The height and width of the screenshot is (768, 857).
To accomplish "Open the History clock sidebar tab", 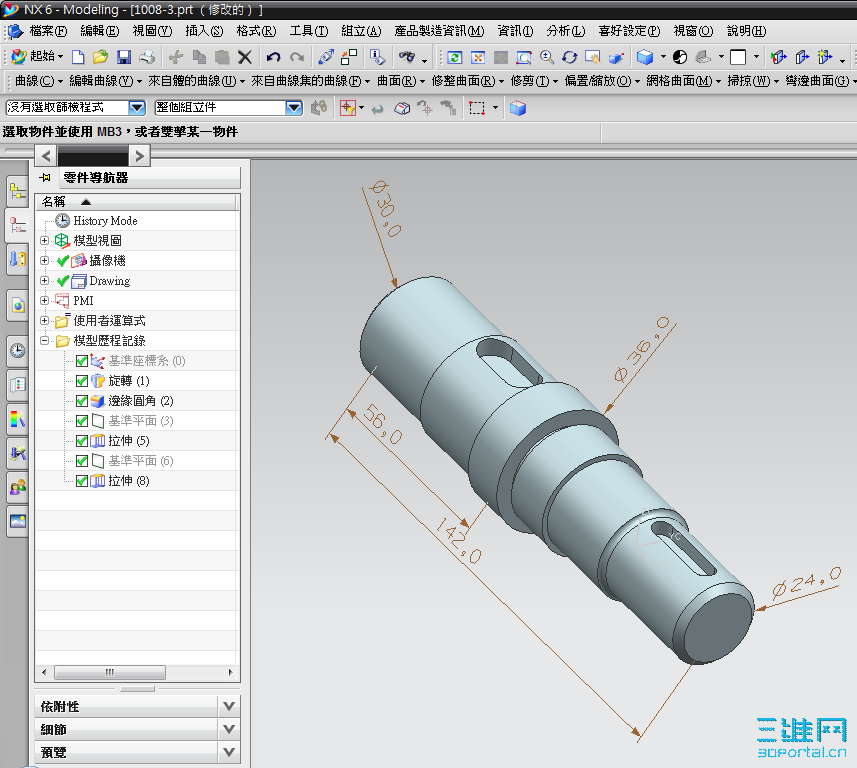I will coord(17,350).
